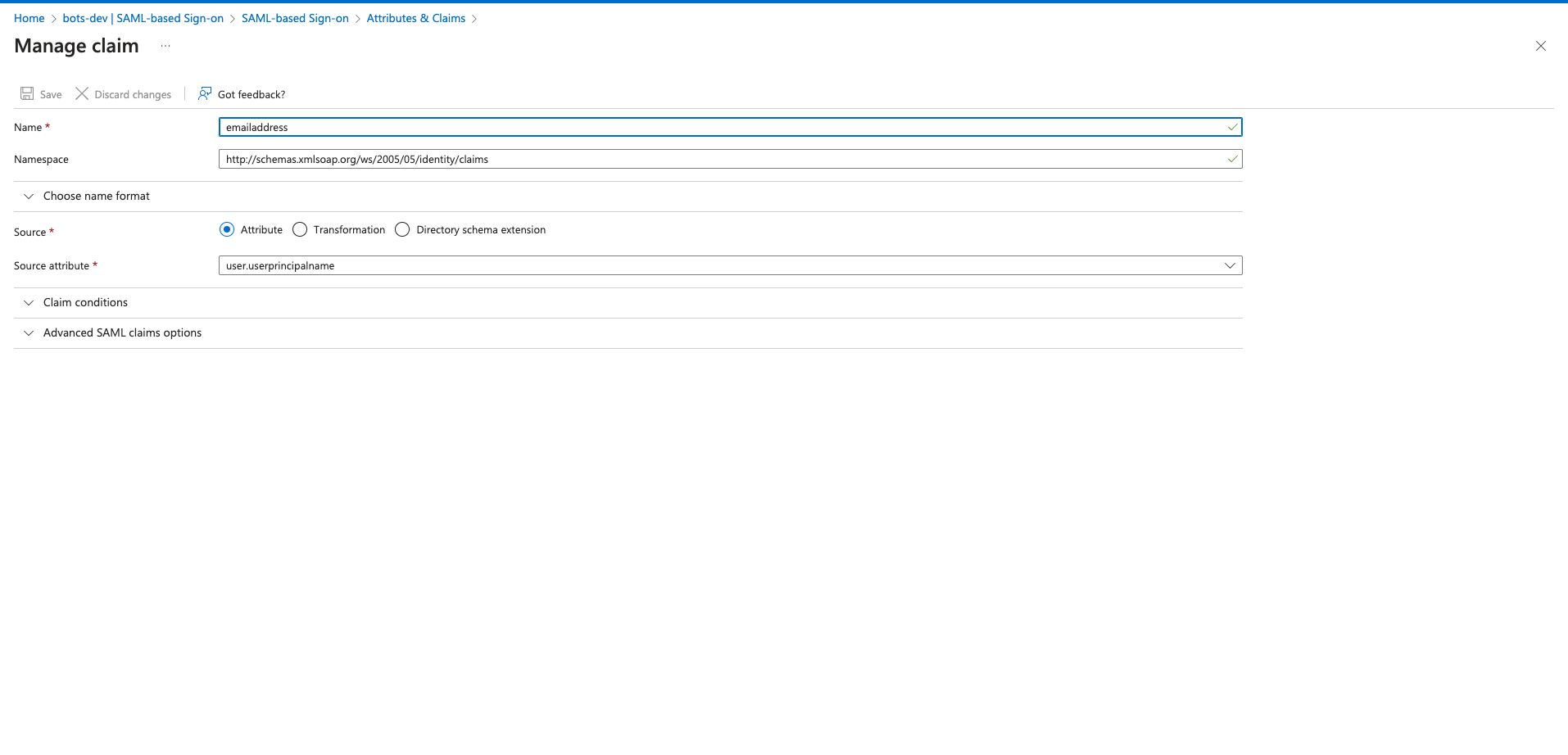Image resolution: width=1568 pixels, height=755 pixels.
Task: Click the Discard changes X icon
Action: tap(82, 94)
